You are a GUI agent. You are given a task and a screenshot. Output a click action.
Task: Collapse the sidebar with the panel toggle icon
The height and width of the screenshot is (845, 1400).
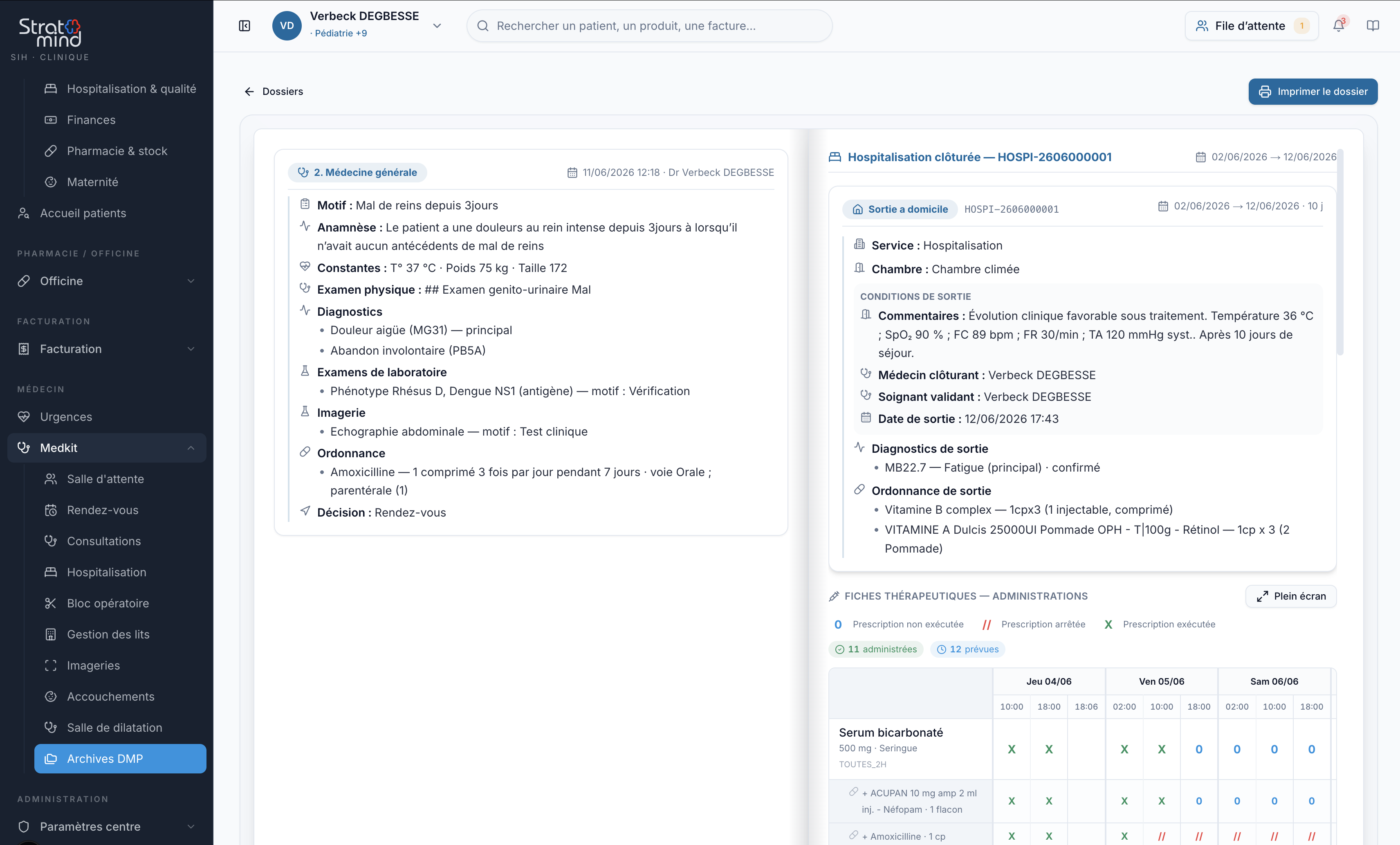click(245, 26)
